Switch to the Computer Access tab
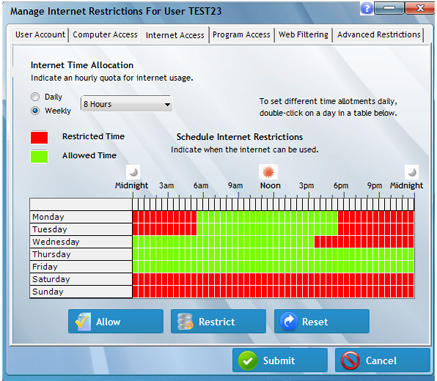The height and width of the screenshot is (381, 437). (105, 35)
